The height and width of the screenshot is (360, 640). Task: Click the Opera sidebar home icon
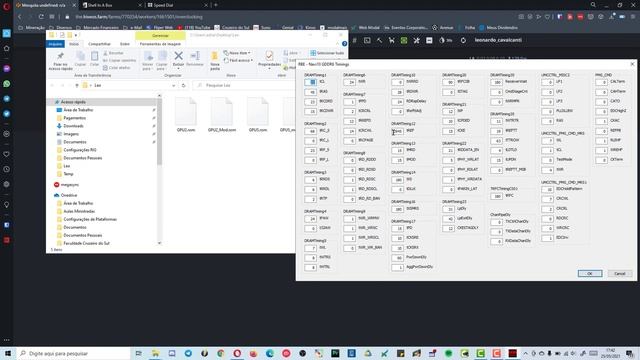7,48
